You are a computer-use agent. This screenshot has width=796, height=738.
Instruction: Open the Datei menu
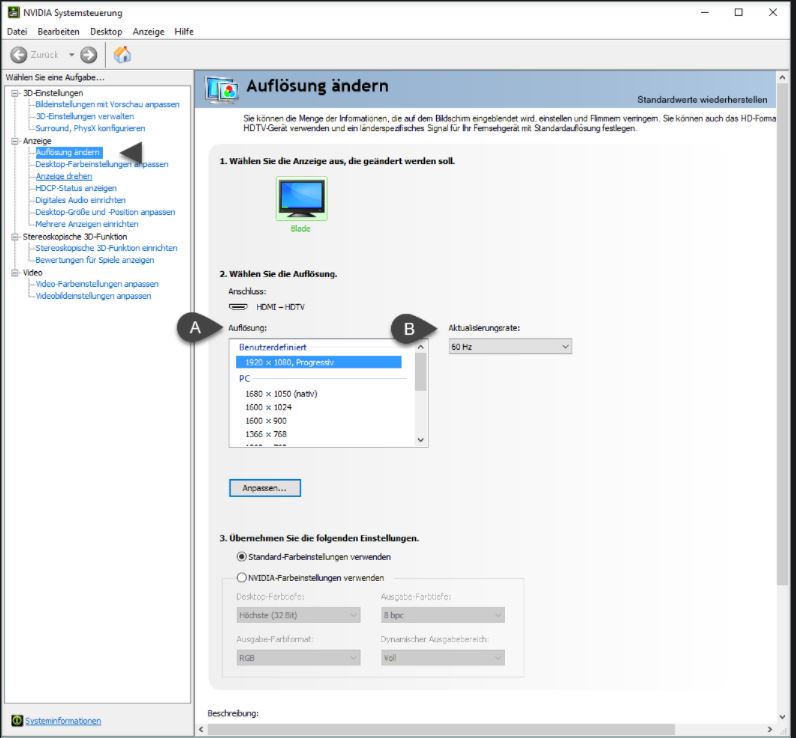pyautogui.click(x=17, y=31)
